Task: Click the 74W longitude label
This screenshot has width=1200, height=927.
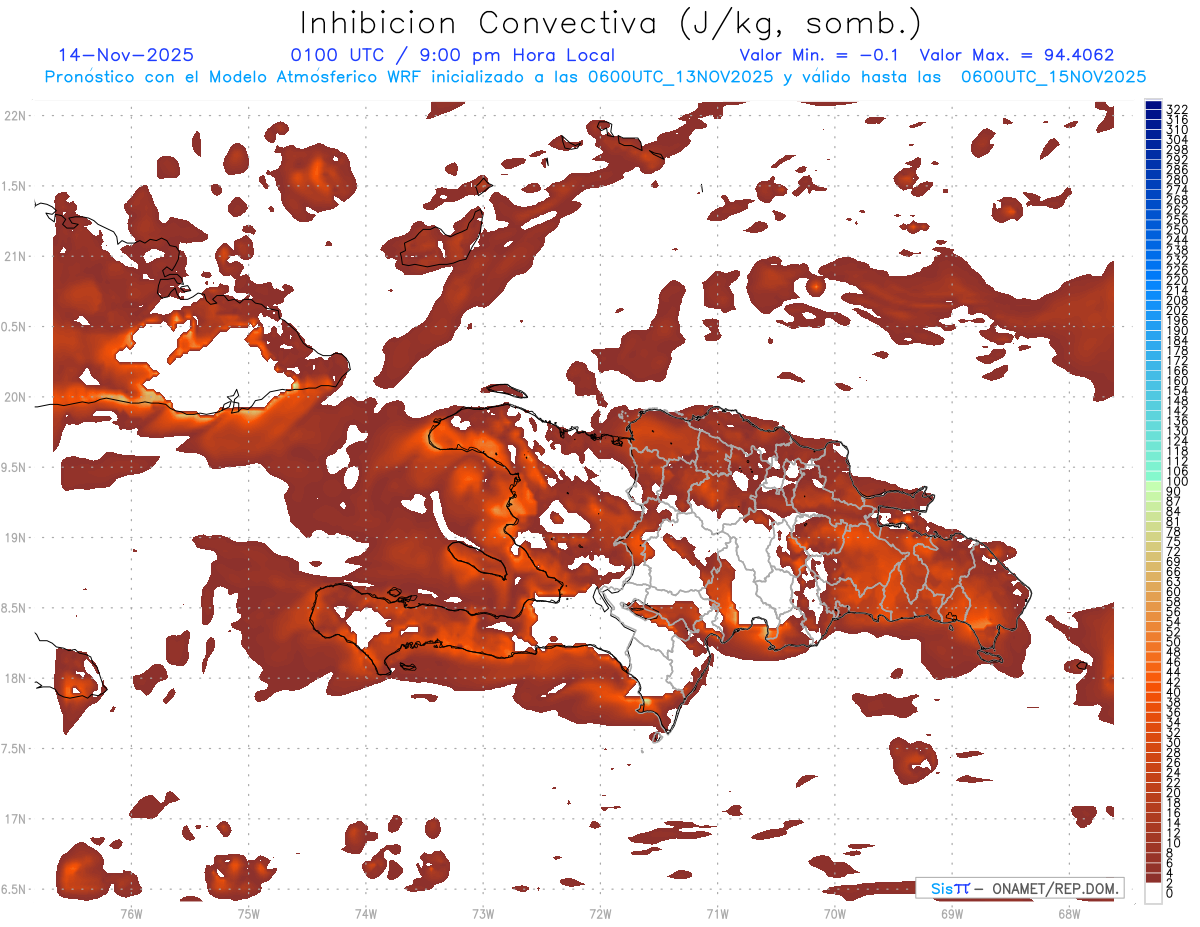Action: [365, 912]
